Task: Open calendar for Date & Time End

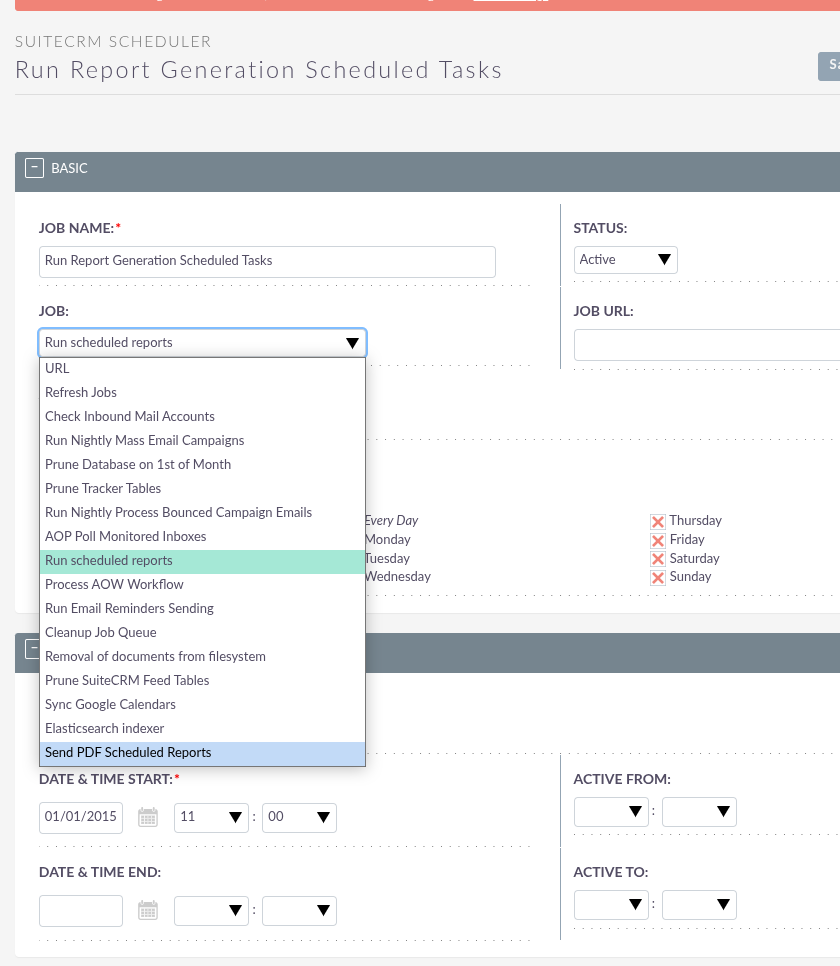Action: [148, 911]
